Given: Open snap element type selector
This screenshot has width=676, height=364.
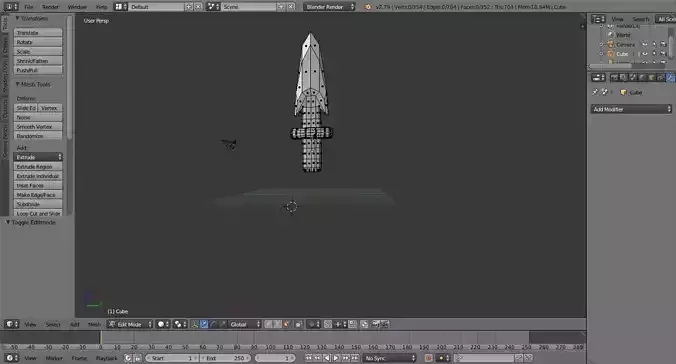Looking at the screenshot, I should coord(340,324).
